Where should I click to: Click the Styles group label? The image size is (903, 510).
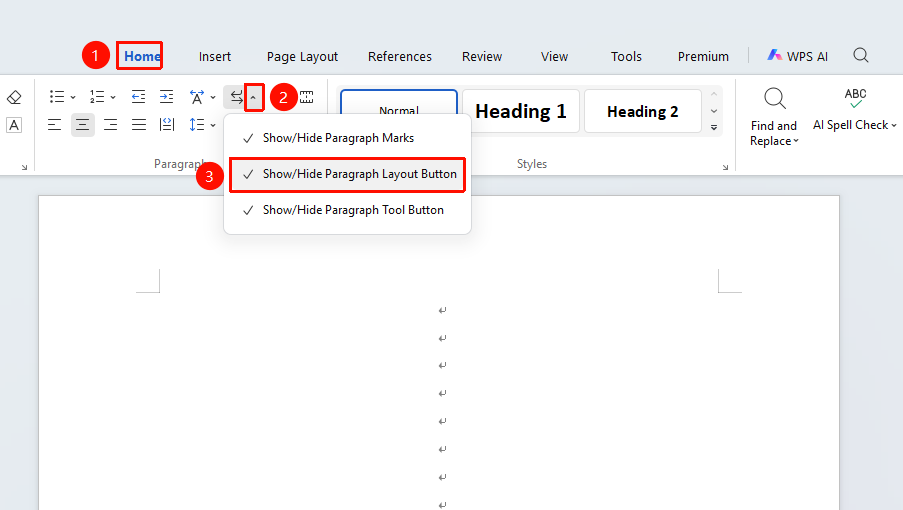click(532, 164)
